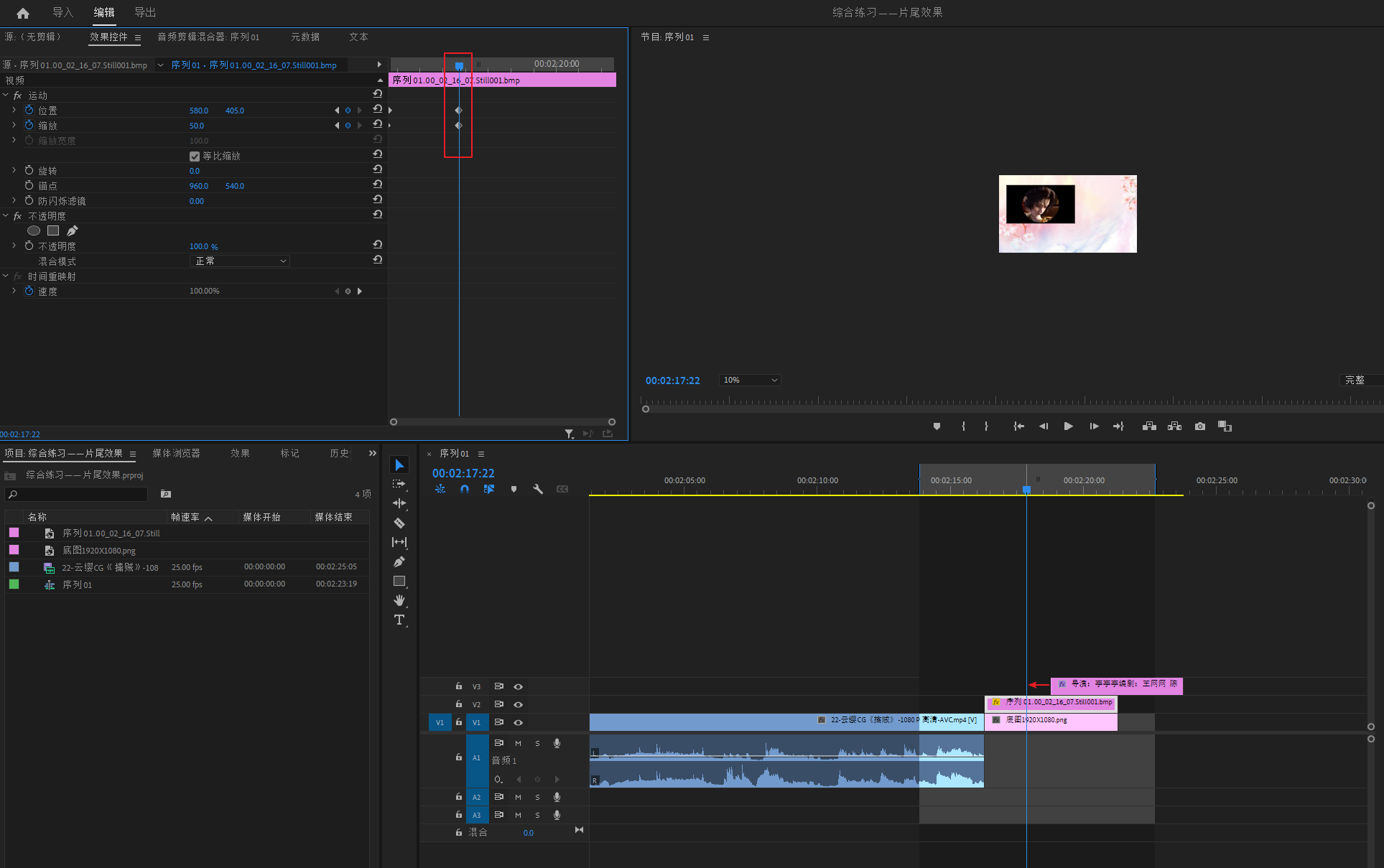Click the Export Frame camera icon
Viewport: 1384px width, 868px height.
click(1199, 426)
